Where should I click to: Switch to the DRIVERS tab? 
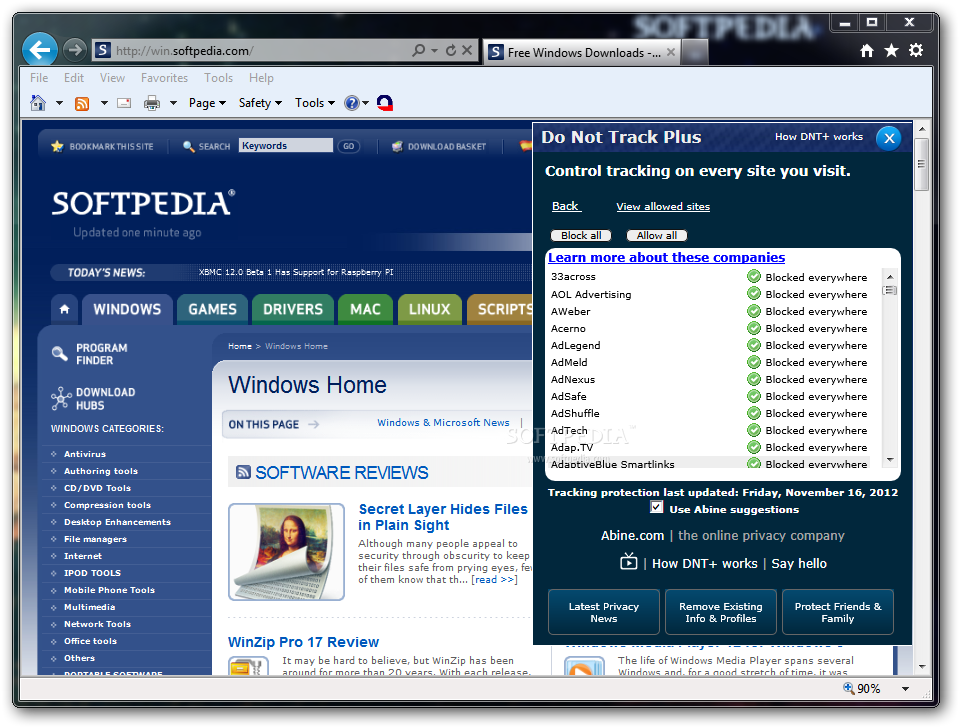pos(293,309)
